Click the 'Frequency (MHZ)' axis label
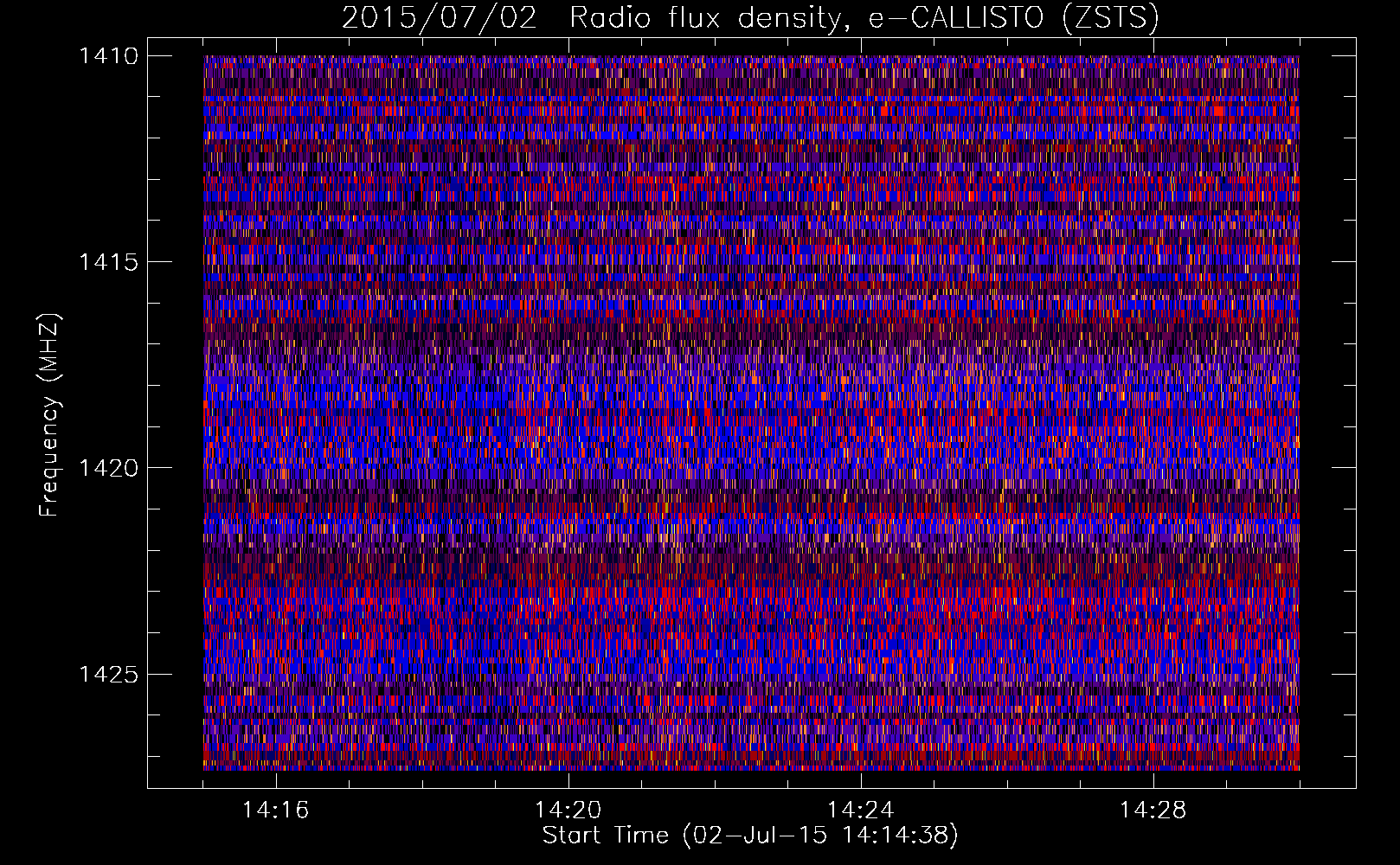Viewport: 1400px width, 865px height. click(49, 415)
